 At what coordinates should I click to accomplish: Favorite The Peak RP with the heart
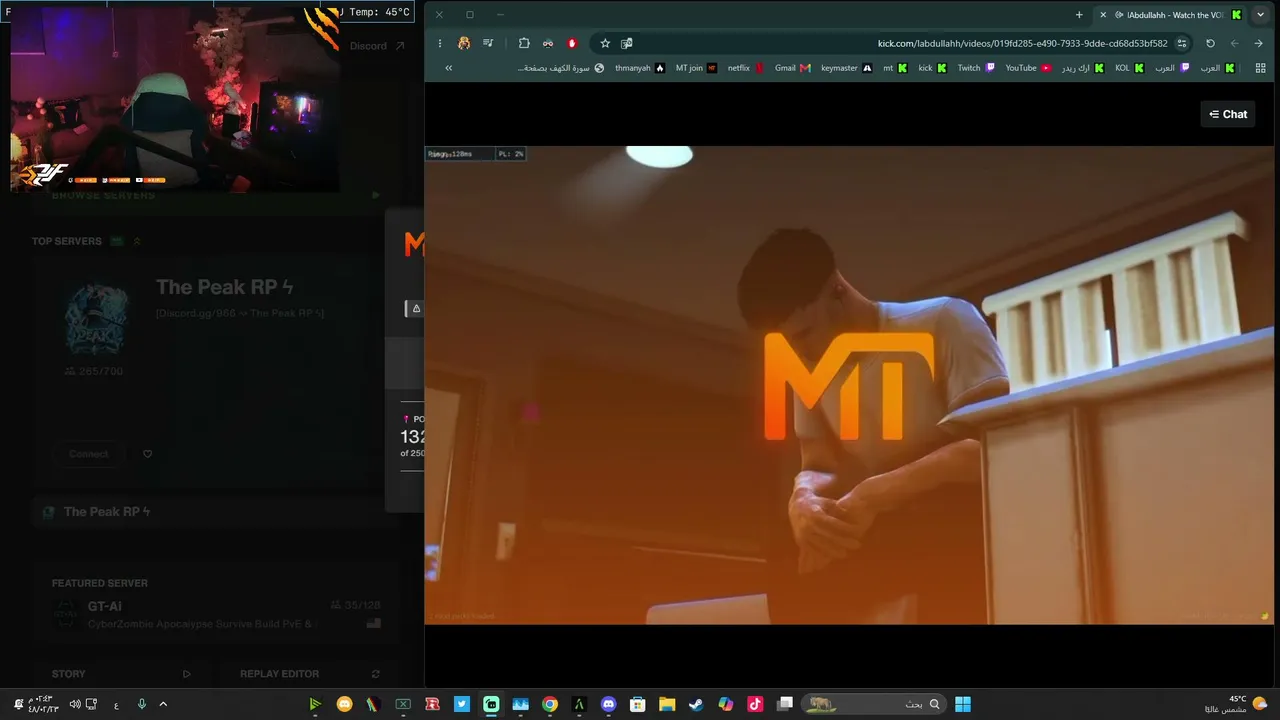tap(147, 454)
